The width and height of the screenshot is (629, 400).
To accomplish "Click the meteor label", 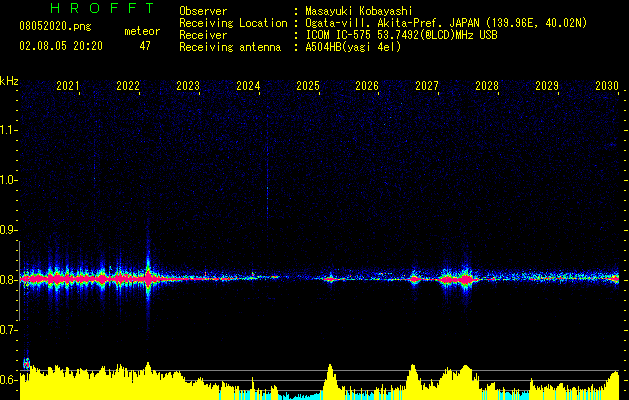I will point(142,31).
